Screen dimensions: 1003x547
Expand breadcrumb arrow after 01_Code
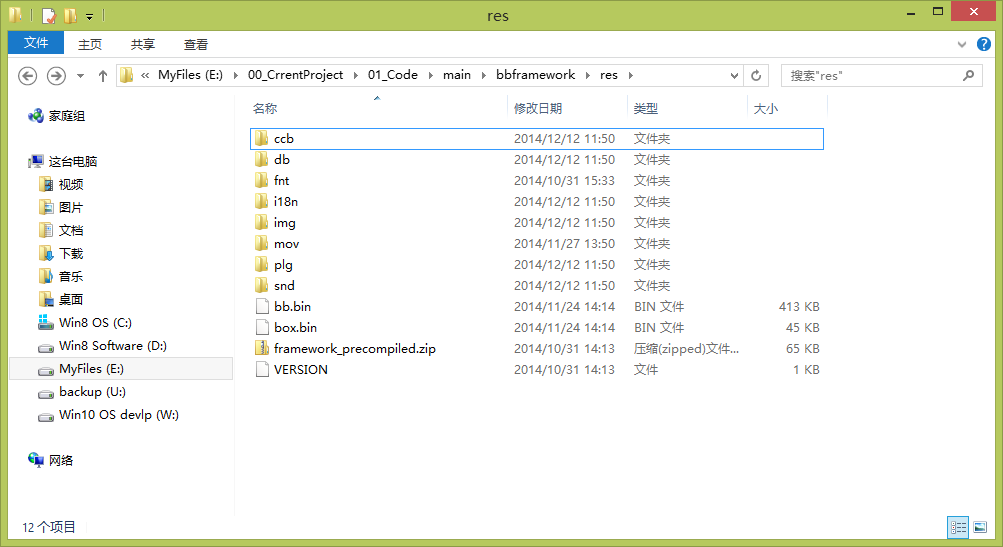(x=430, y=75)
